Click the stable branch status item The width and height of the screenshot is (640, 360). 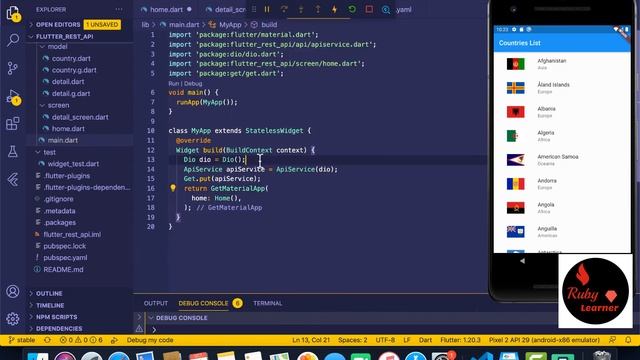coord(22,340)
